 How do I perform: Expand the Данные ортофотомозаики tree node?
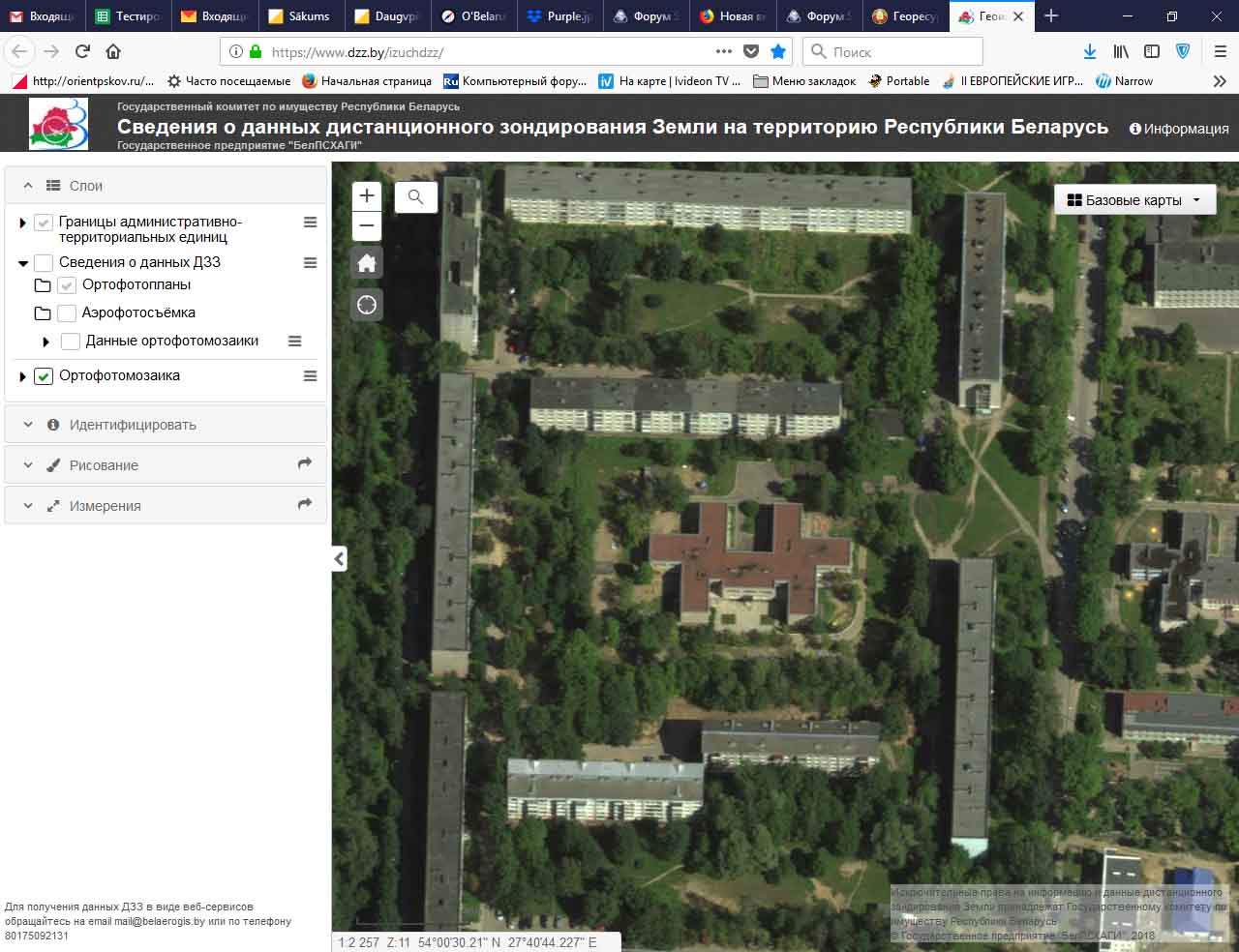click(x=45, y=342)
